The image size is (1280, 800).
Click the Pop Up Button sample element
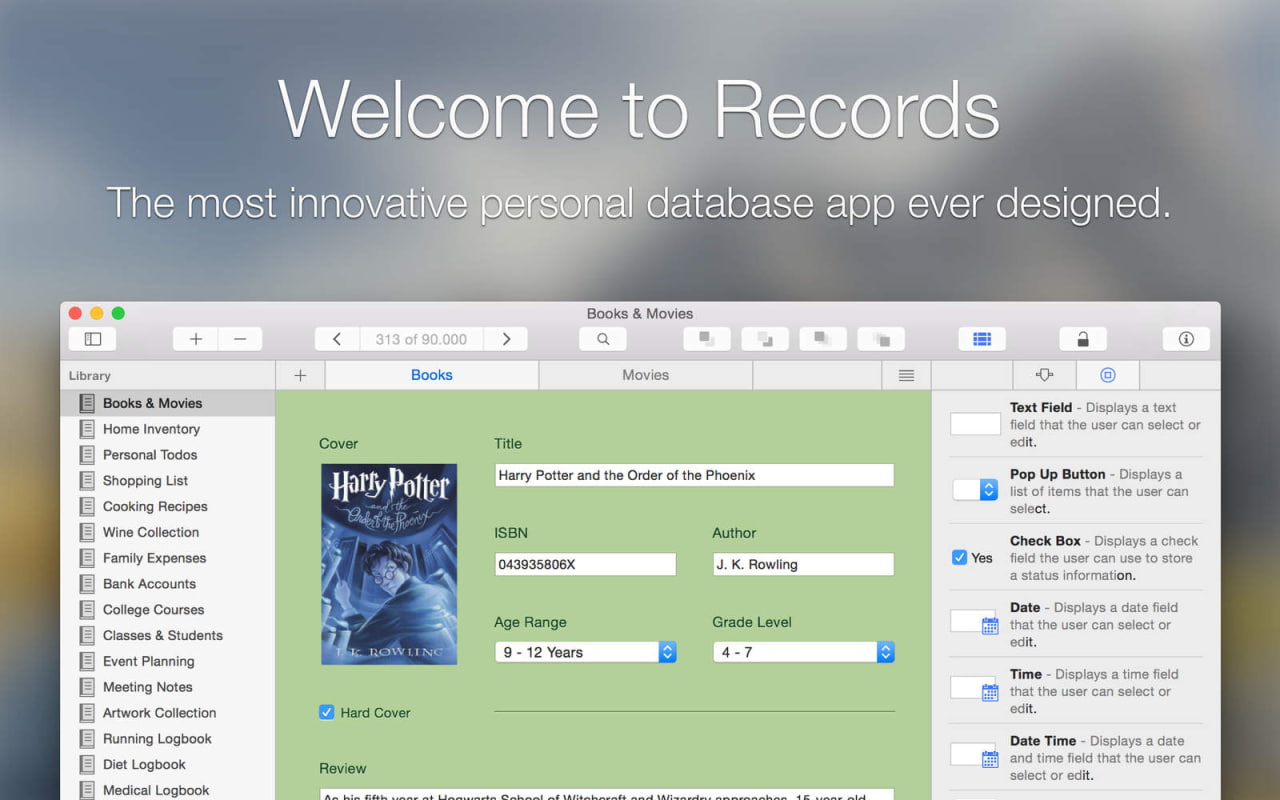point(975,490)
